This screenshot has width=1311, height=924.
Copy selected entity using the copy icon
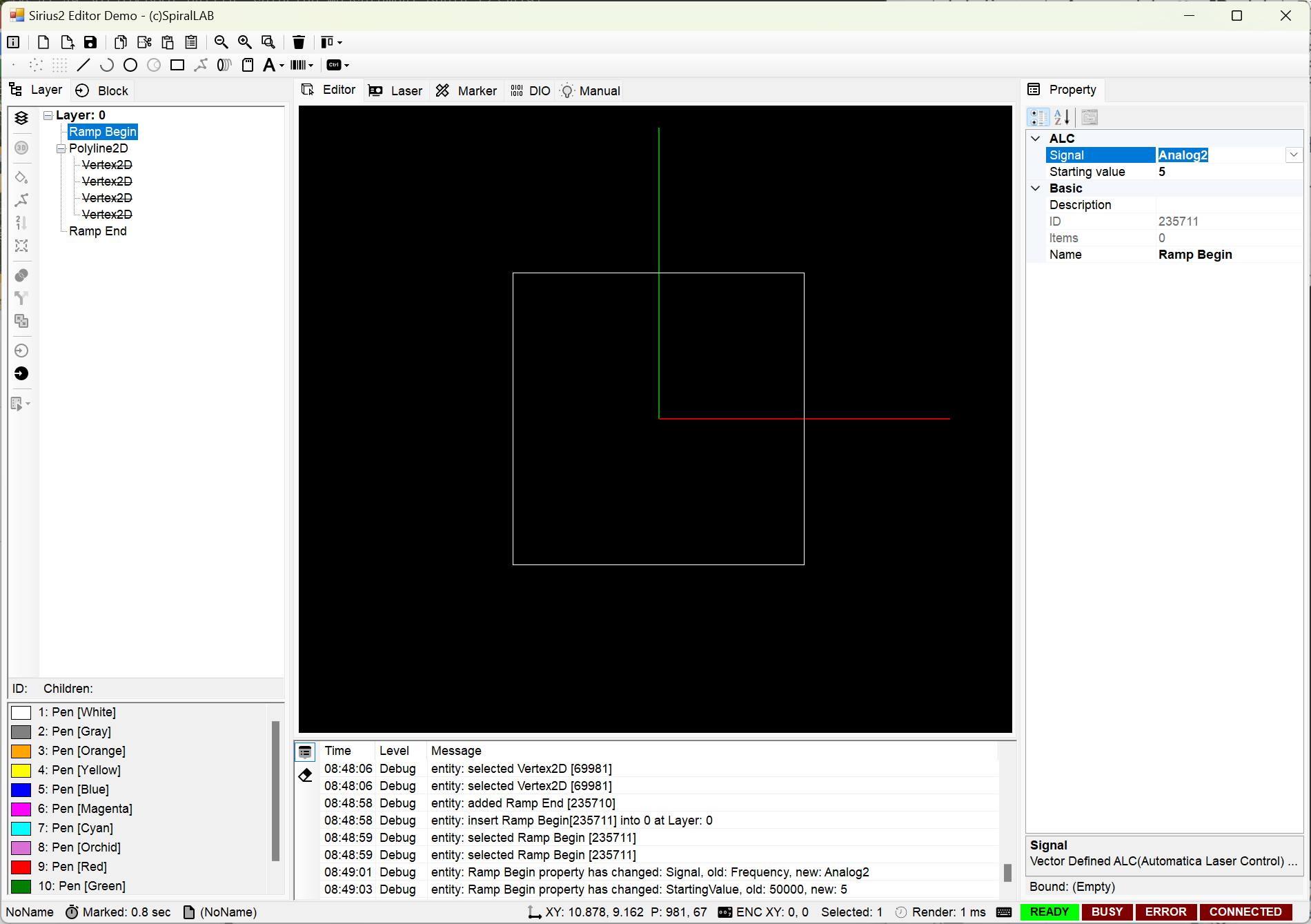(x=121, y=42)
